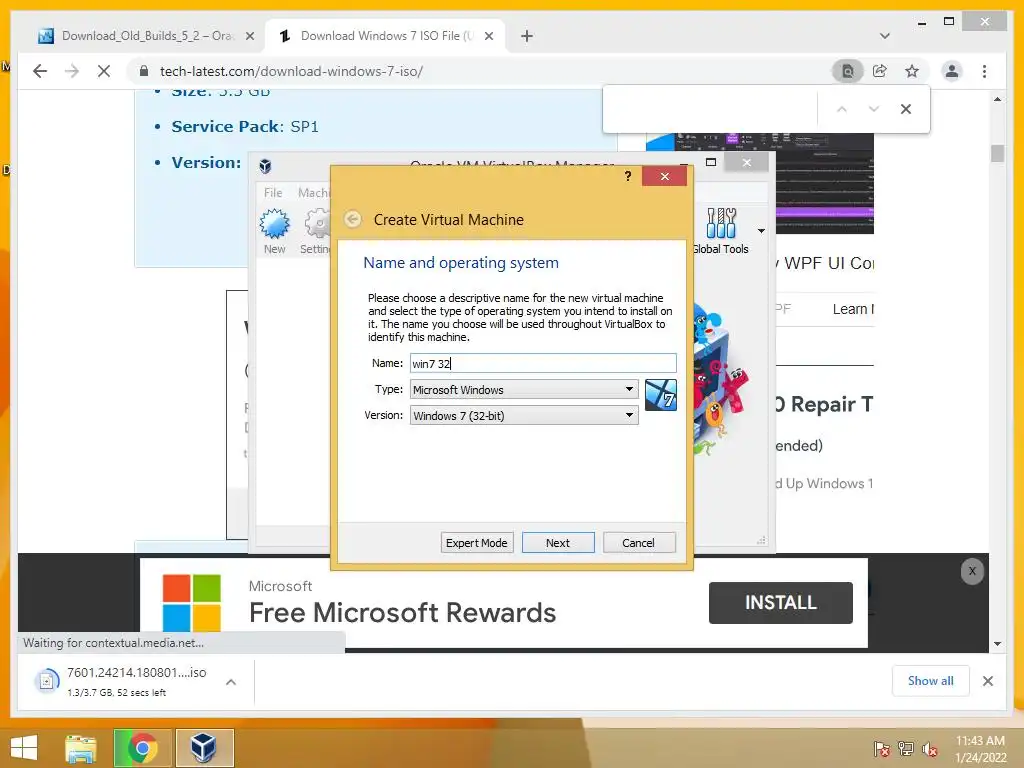Screen dimensions: 1024x768
Task: Go forward in Chrome
Action: (x=72, y=71)
